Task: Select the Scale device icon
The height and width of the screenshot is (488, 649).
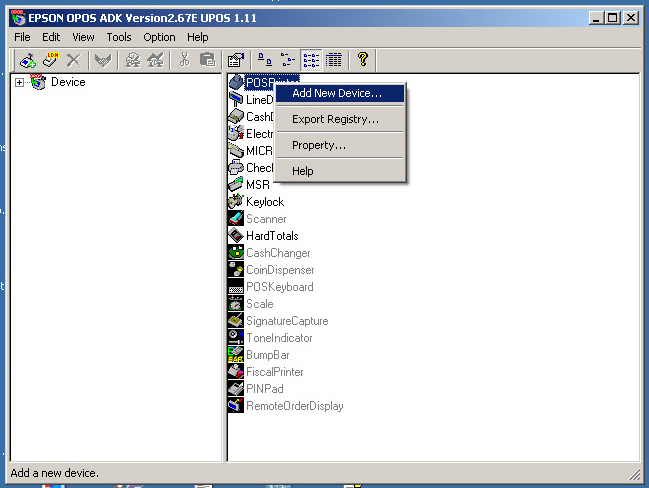Action: point(236,303)
